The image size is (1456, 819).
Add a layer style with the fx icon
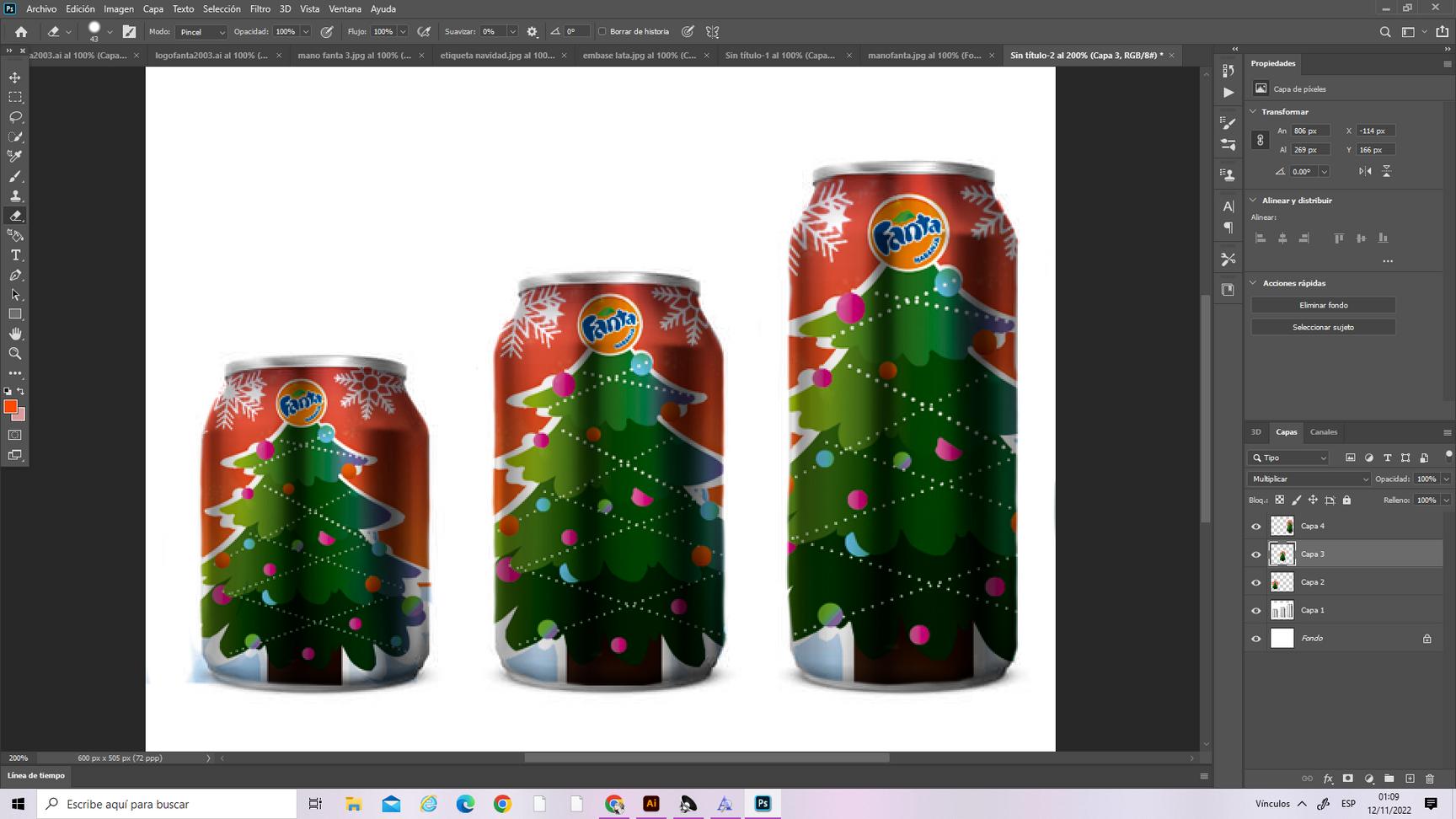[x=1328, y=779]
